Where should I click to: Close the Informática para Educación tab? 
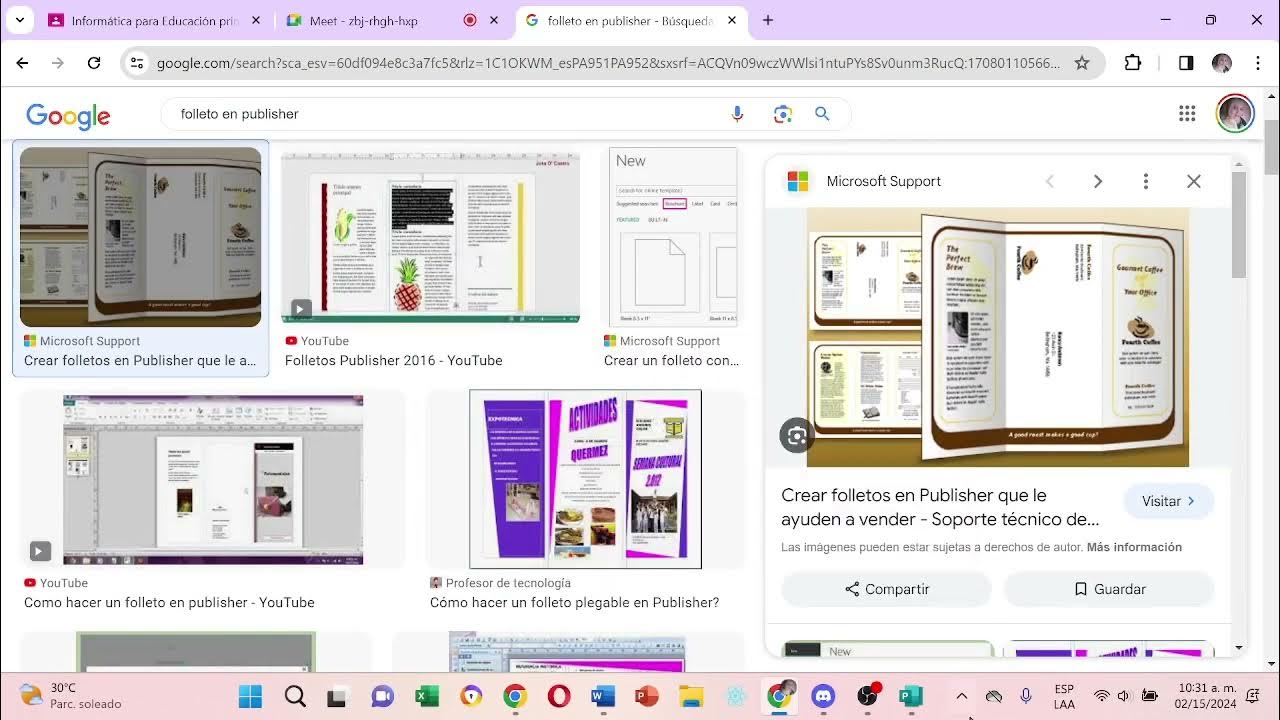click(256, 20)
